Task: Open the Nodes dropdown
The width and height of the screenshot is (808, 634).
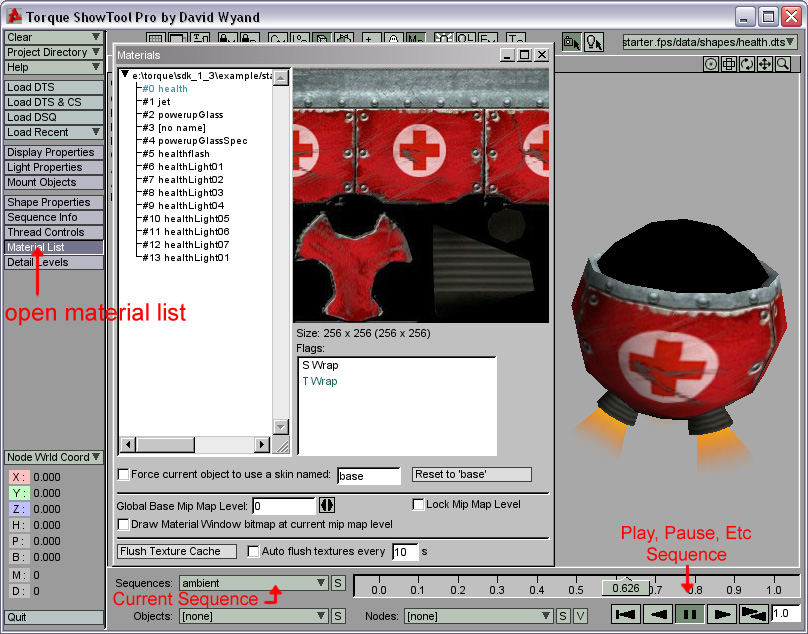Action: (x=478, y=616)
